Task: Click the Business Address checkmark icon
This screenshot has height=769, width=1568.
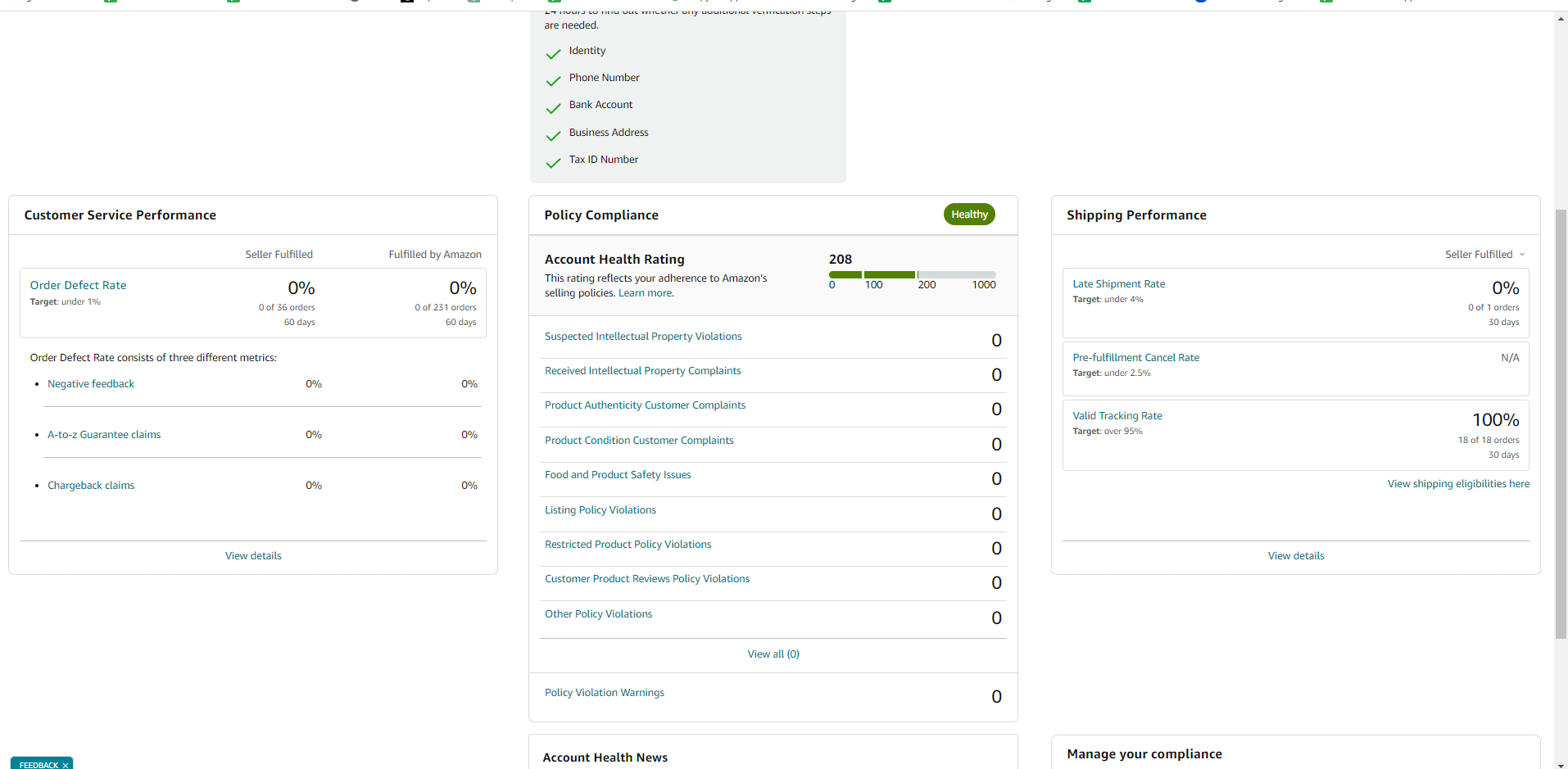Action: coord(554,136)
